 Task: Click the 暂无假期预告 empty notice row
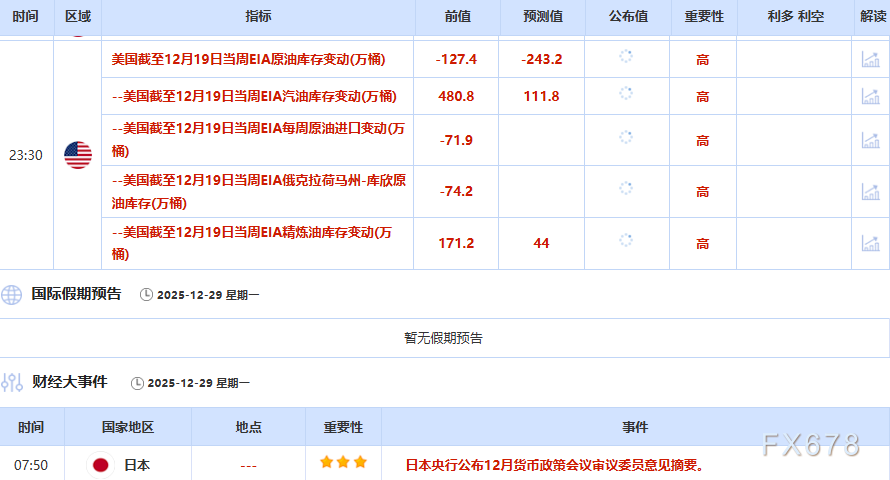(444, 338)
